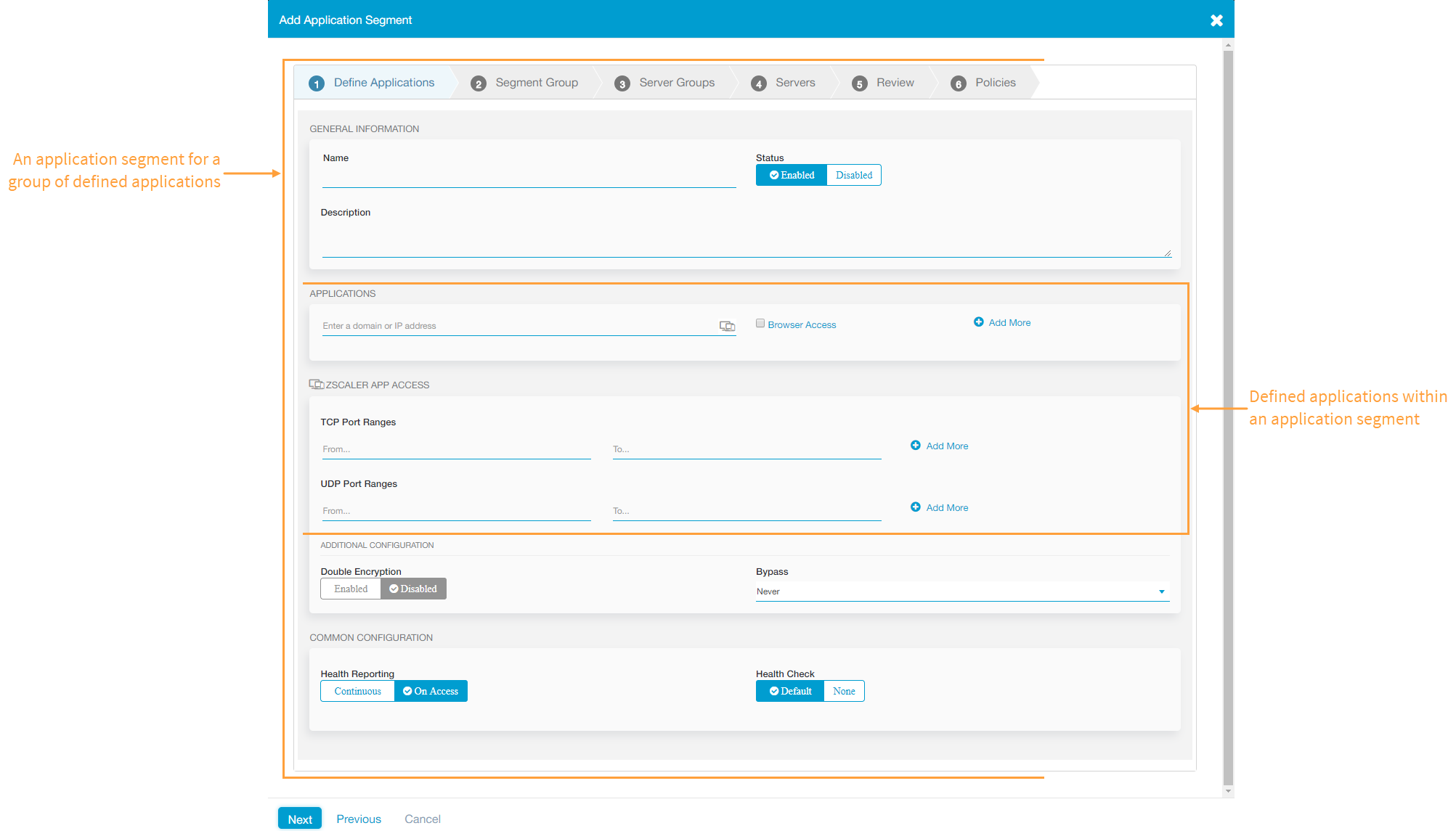Click TCP Port Ranges Add More plus icon

pos(915,446)
